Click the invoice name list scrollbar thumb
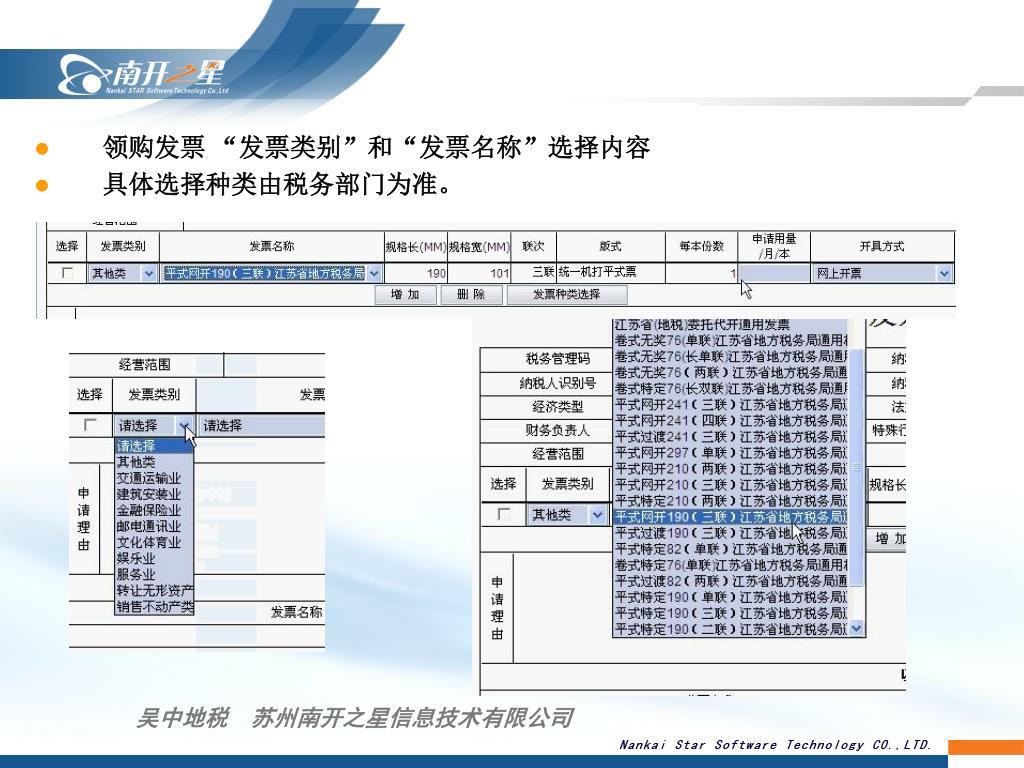Screen dimensions: 1024x768 [856, 467]
